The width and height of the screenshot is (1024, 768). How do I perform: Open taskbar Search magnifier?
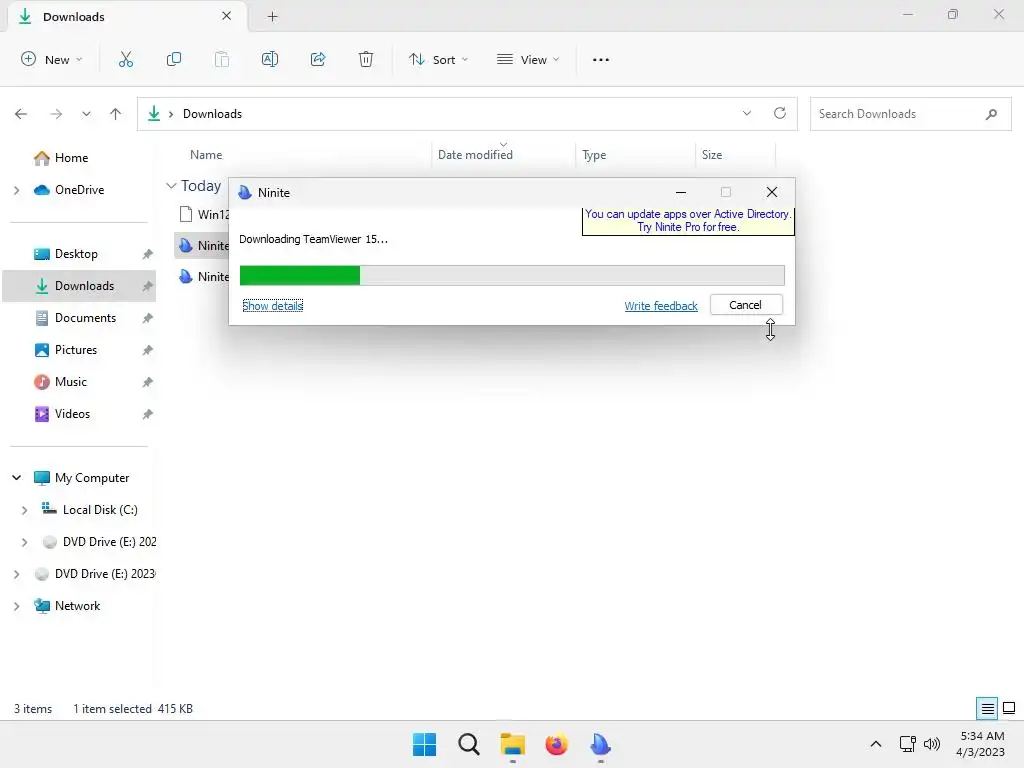click(469, 744)
